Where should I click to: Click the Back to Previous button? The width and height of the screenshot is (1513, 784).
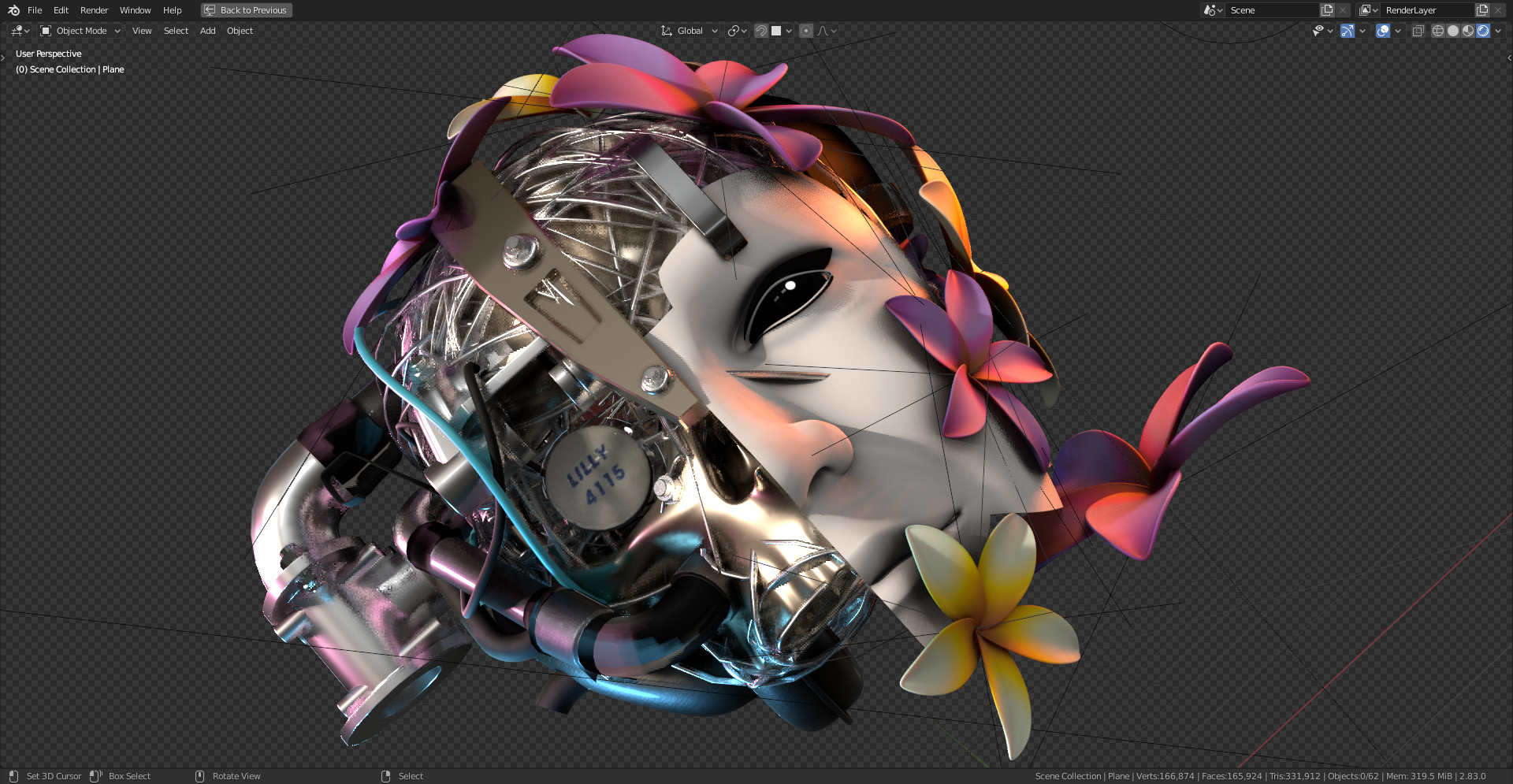point(247,10)
